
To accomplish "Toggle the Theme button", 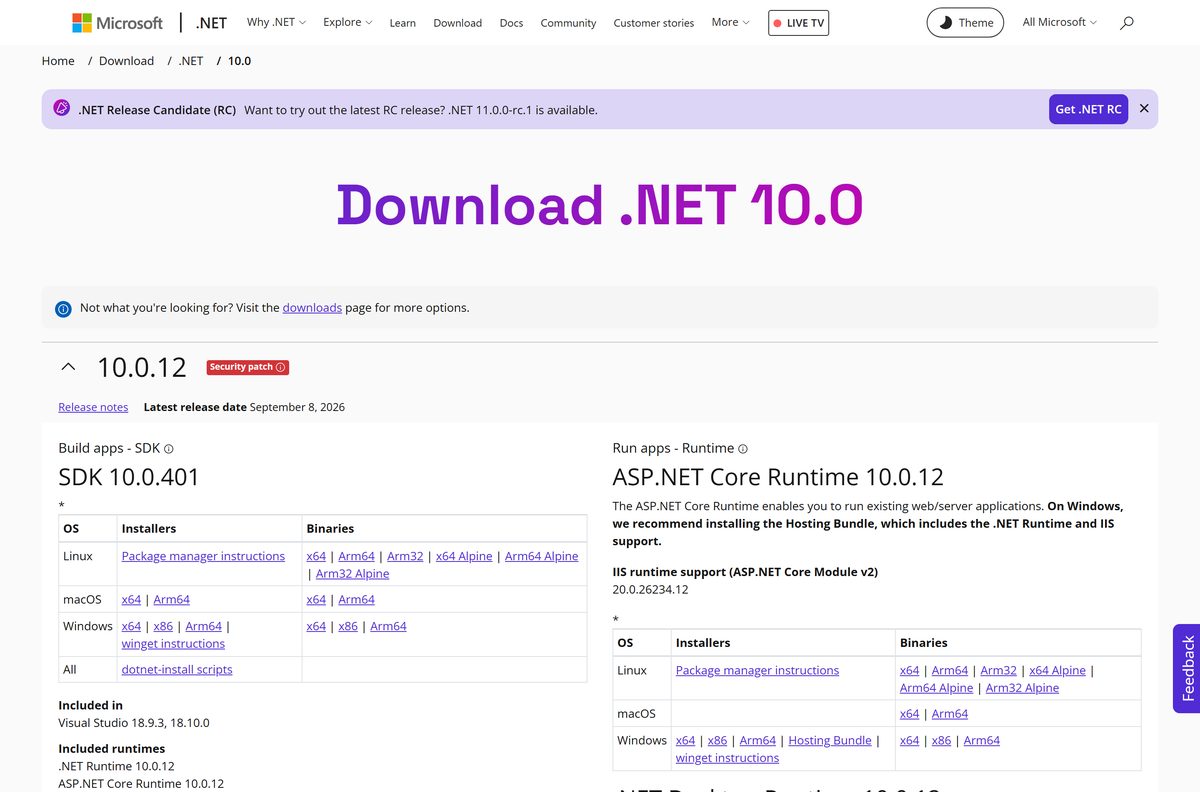I will coord(965,22).
